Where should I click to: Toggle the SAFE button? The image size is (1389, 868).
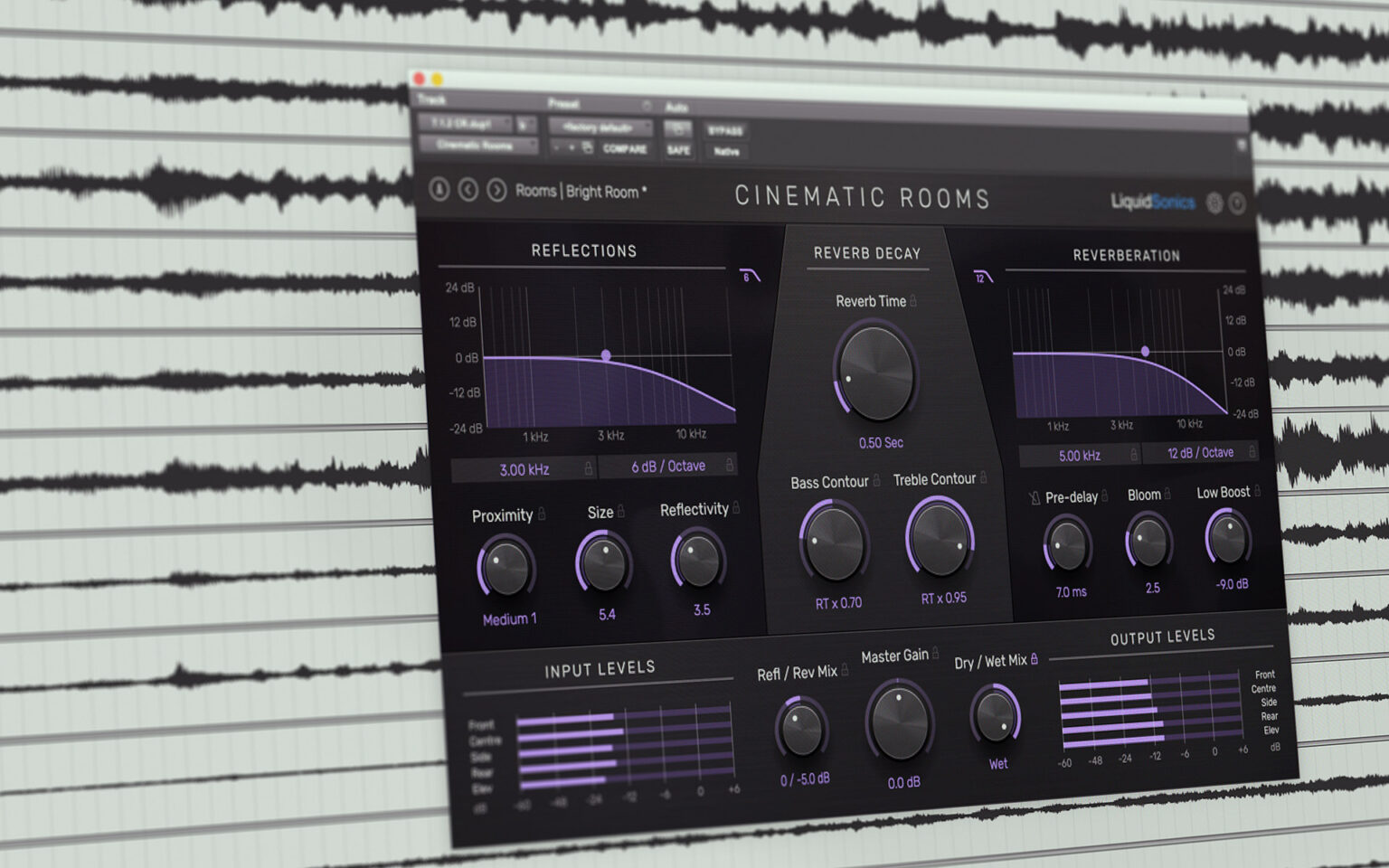677,150
